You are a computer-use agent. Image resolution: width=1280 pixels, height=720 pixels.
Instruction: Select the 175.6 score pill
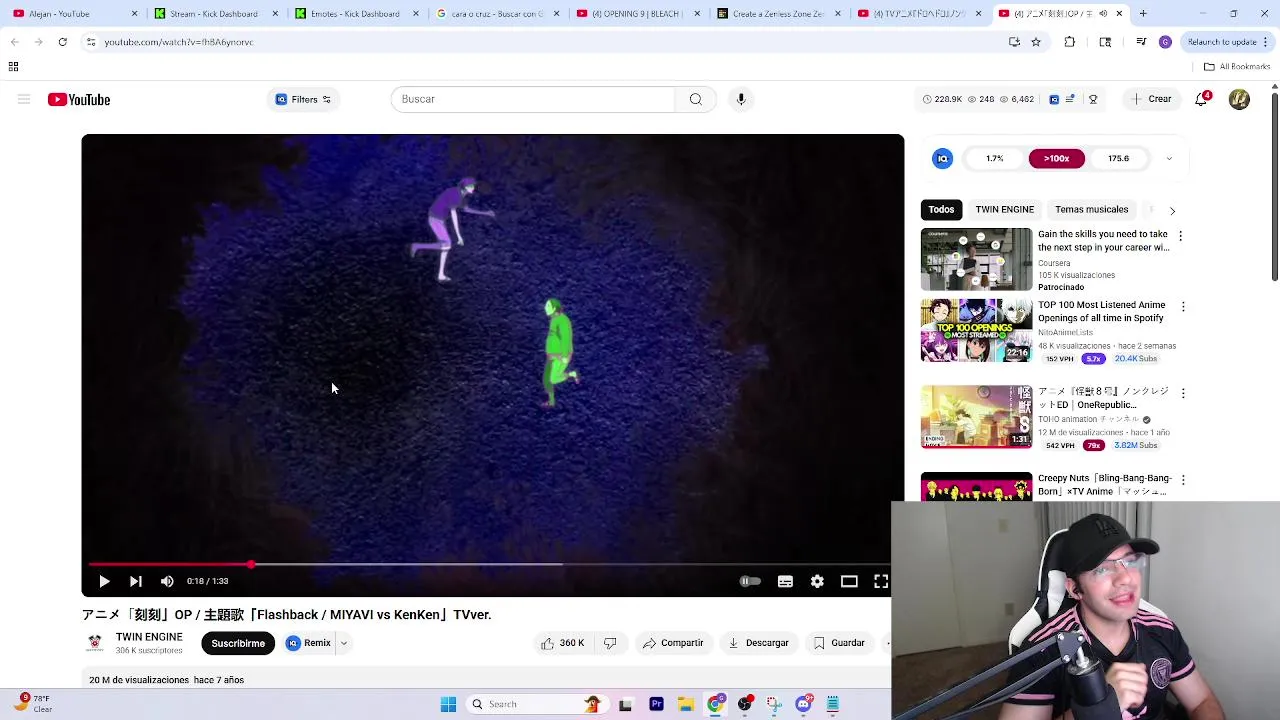click(1118, 158)
